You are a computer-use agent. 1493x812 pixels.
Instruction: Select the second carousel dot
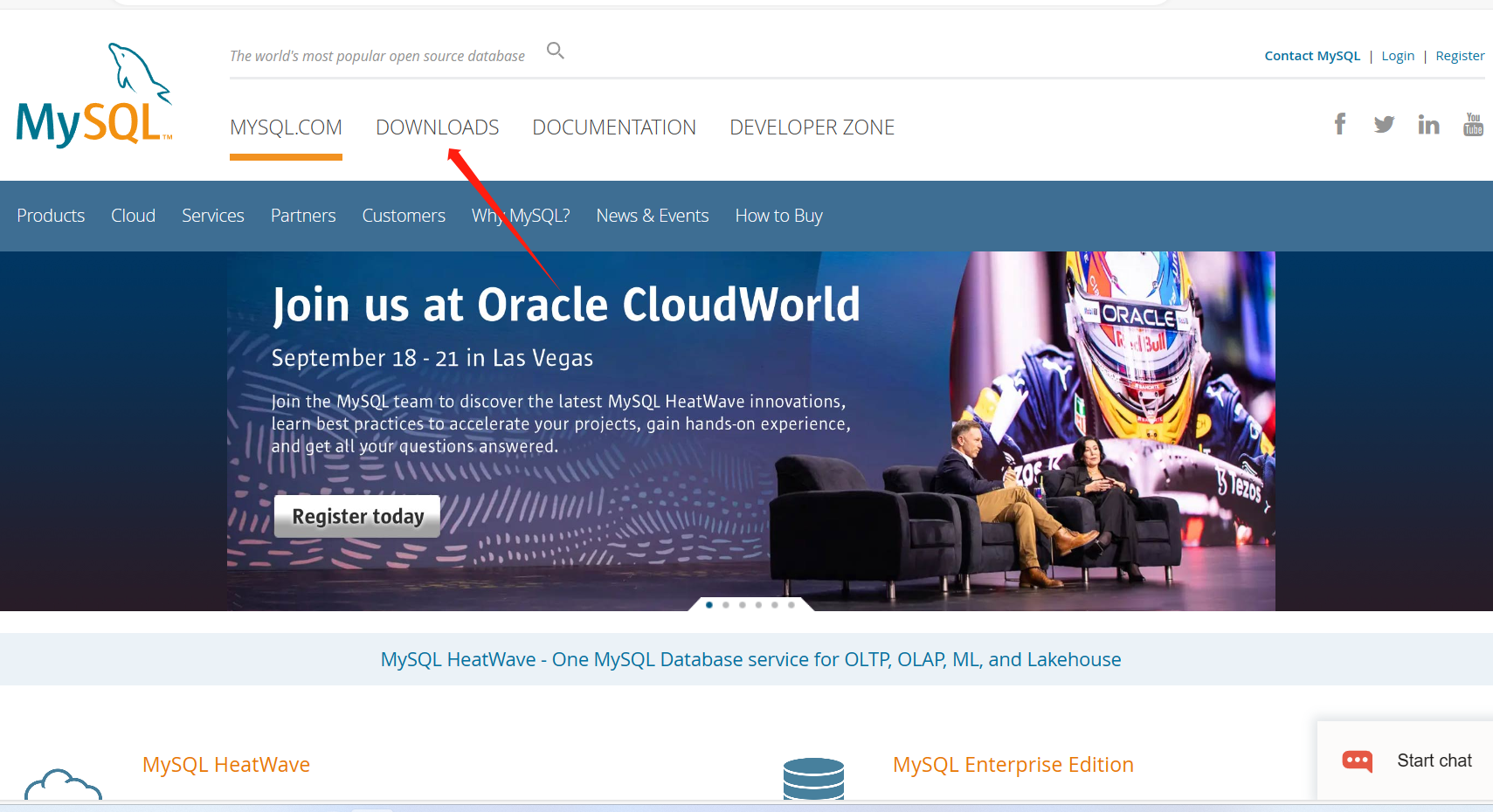coord(726,604)
